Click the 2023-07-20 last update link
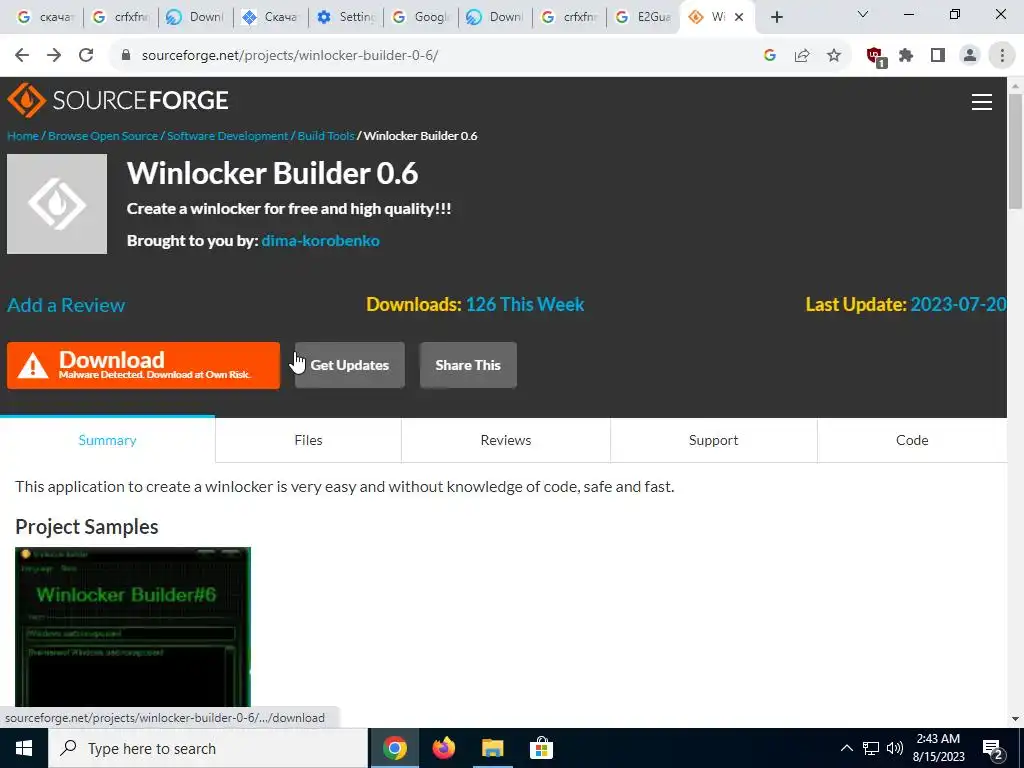The height and width of the screenshot is (768, 1024). 958,304
